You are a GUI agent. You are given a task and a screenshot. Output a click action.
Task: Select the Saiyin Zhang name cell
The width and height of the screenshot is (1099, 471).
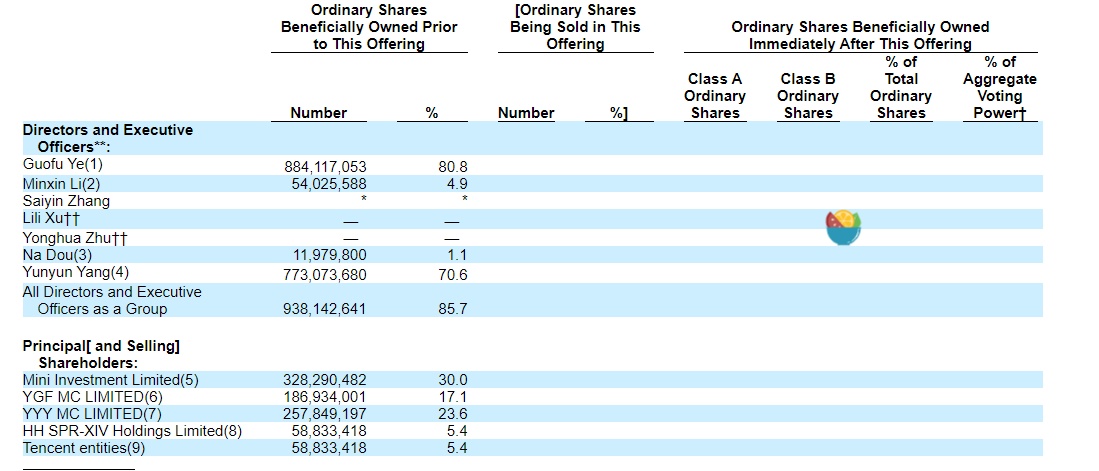(66, 201)
